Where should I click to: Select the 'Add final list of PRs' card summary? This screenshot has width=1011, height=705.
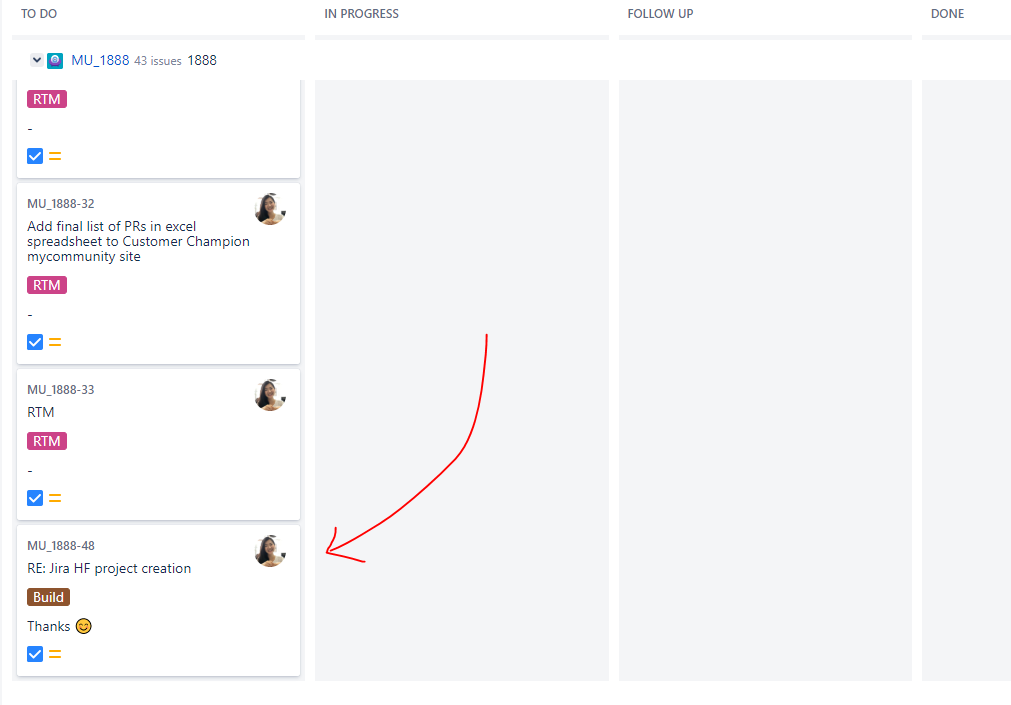[138, 241]
